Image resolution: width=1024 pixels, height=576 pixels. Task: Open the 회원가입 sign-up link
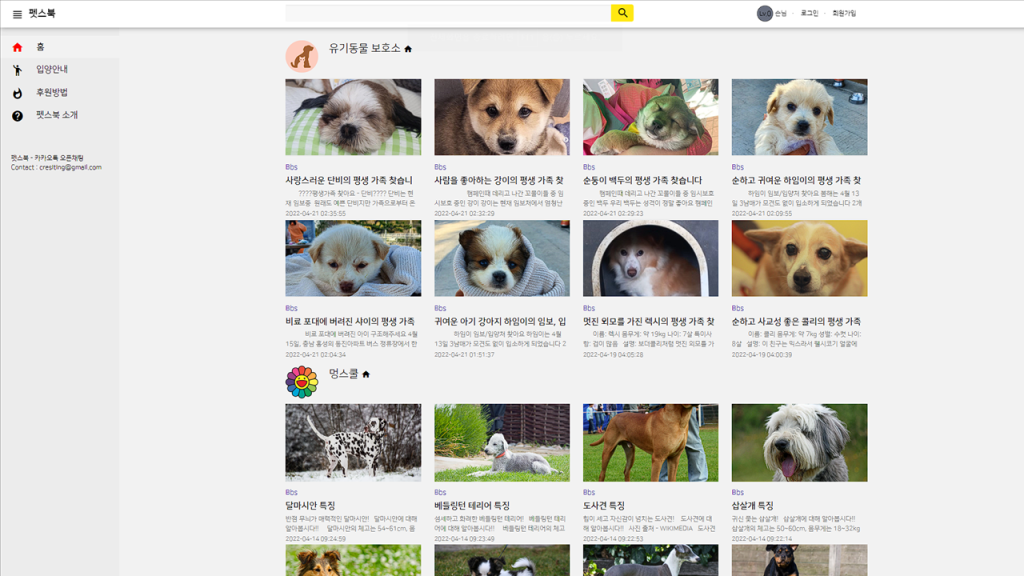pos(845,14)
